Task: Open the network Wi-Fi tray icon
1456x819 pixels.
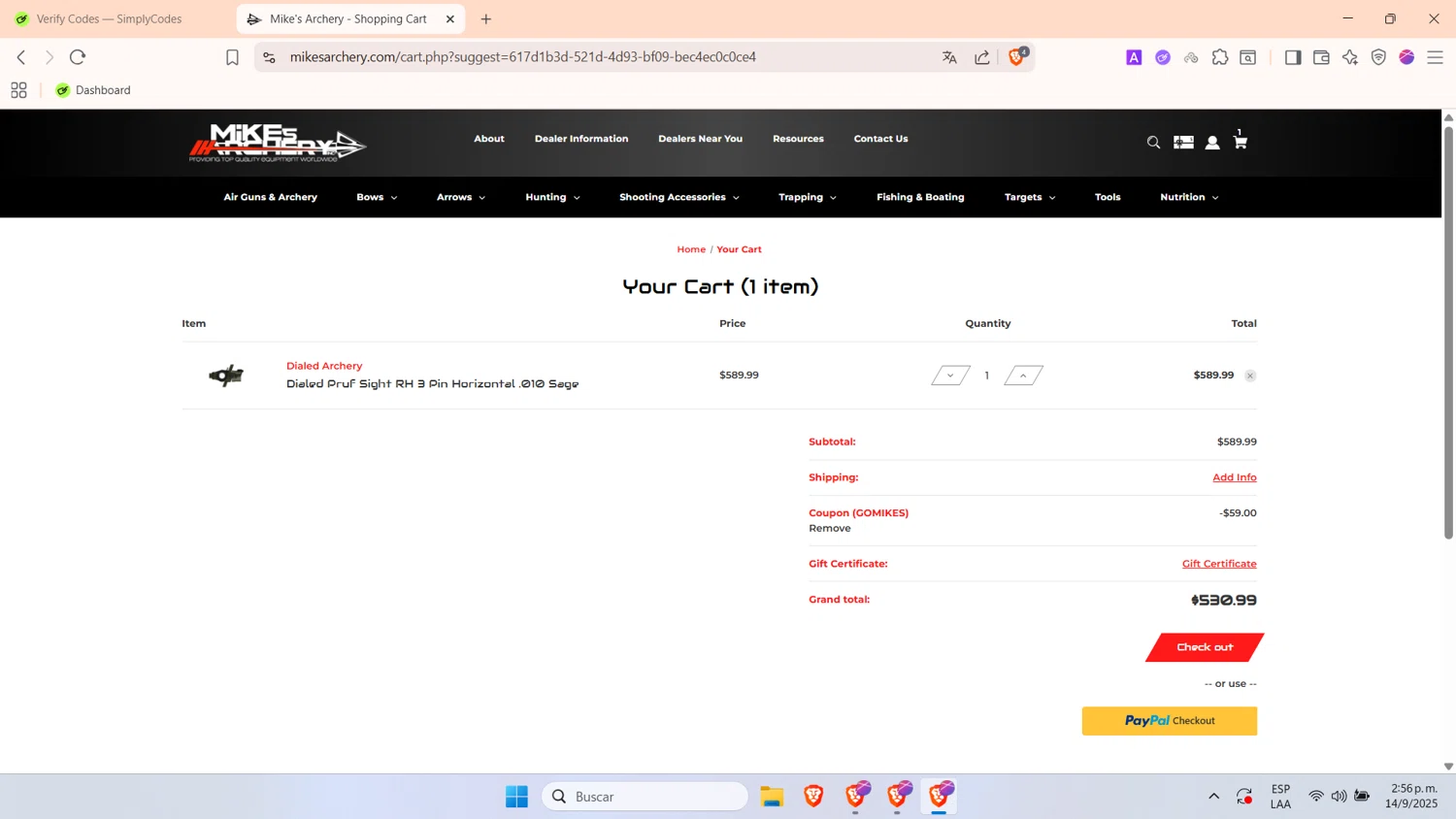Action: [1316, 797]
